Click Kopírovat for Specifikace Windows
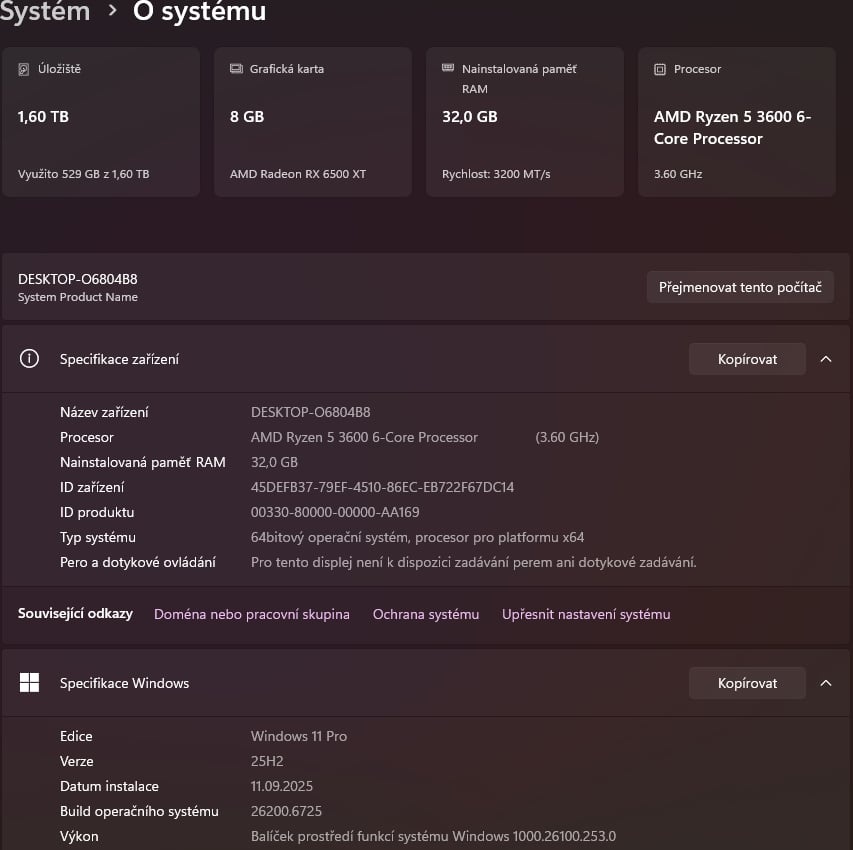The width and height of the screenshot is (853, 850). click(747, 682)
